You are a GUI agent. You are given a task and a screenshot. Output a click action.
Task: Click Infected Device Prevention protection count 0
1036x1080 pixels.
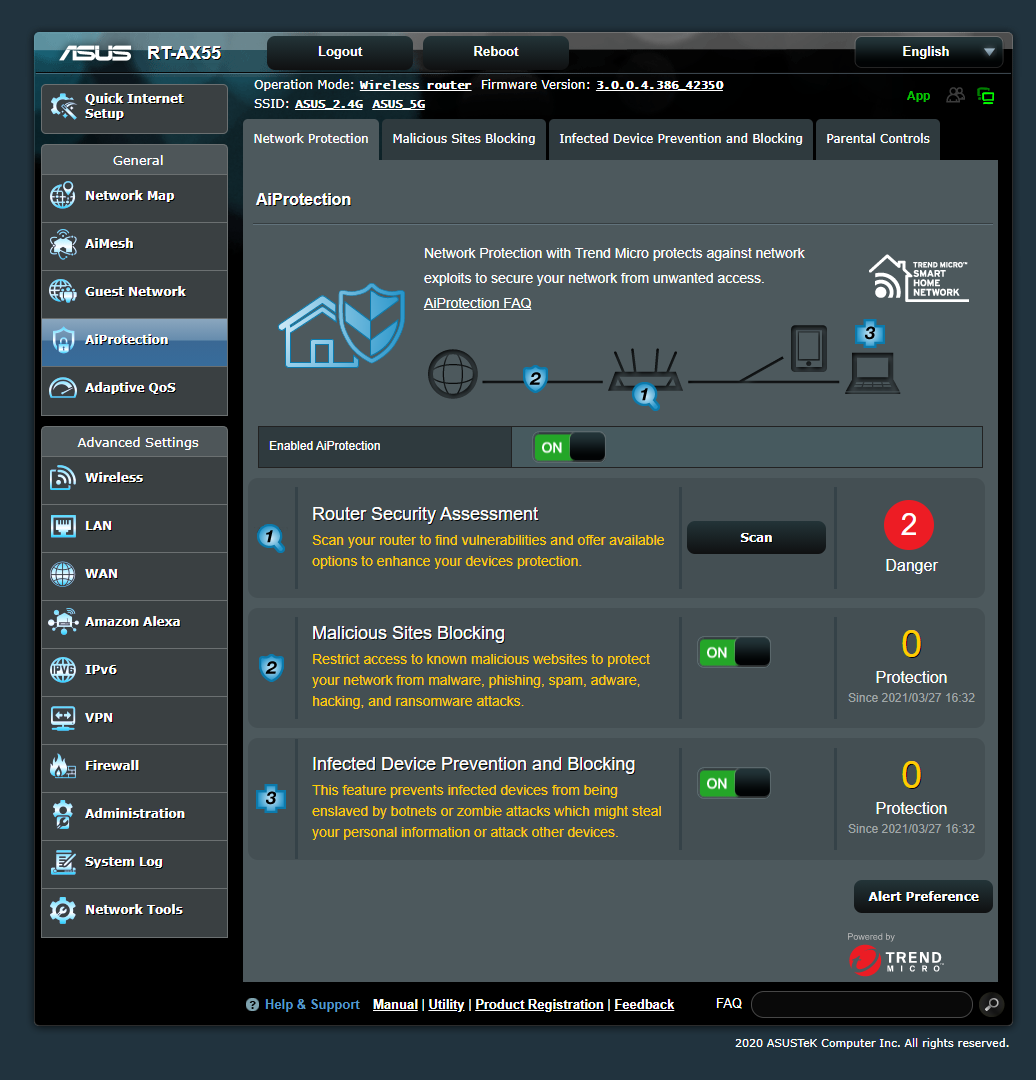pos(911,776)
